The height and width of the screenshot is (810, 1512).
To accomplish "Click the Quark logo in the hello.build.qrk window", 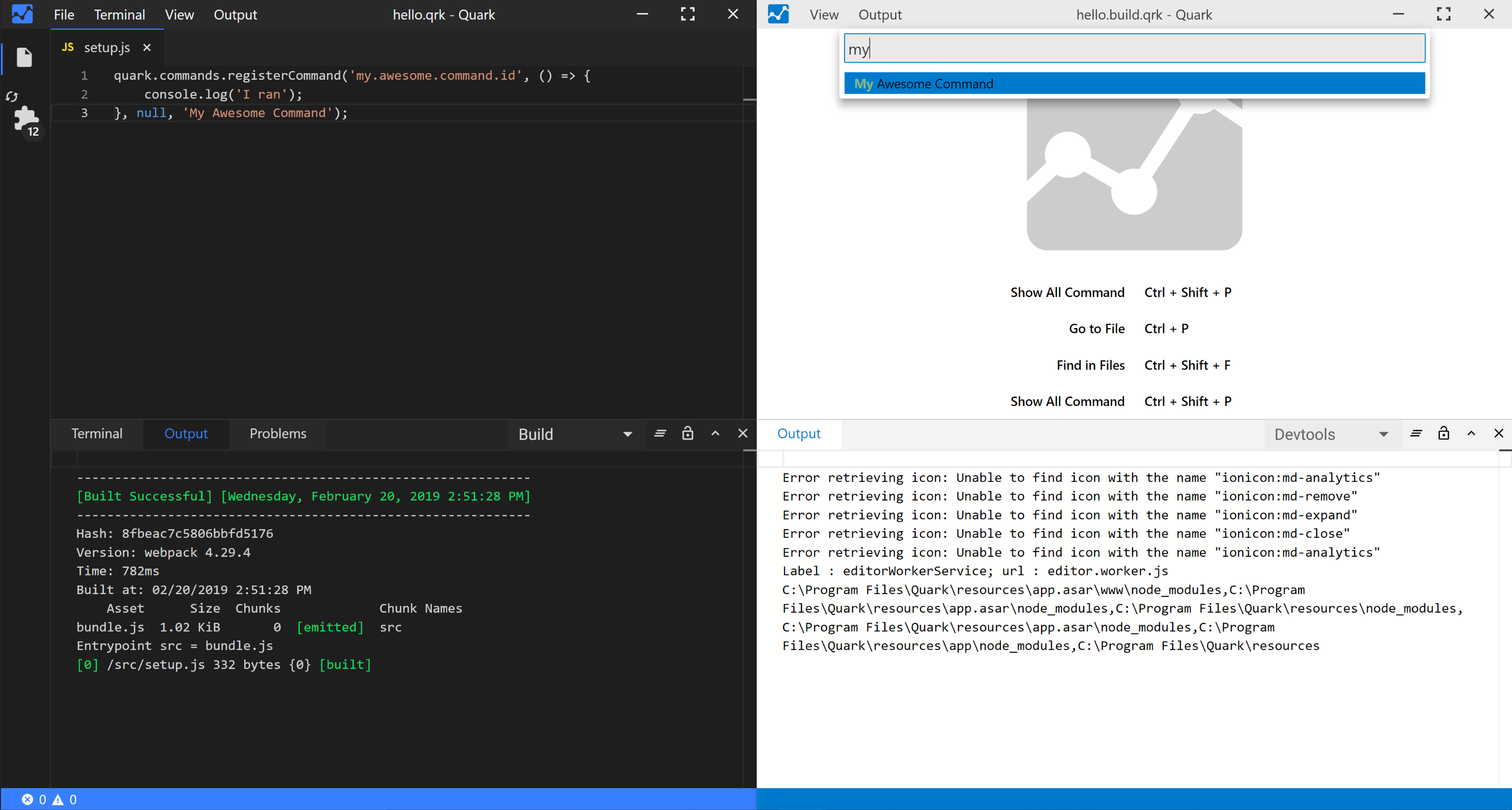I will (778, 14).
